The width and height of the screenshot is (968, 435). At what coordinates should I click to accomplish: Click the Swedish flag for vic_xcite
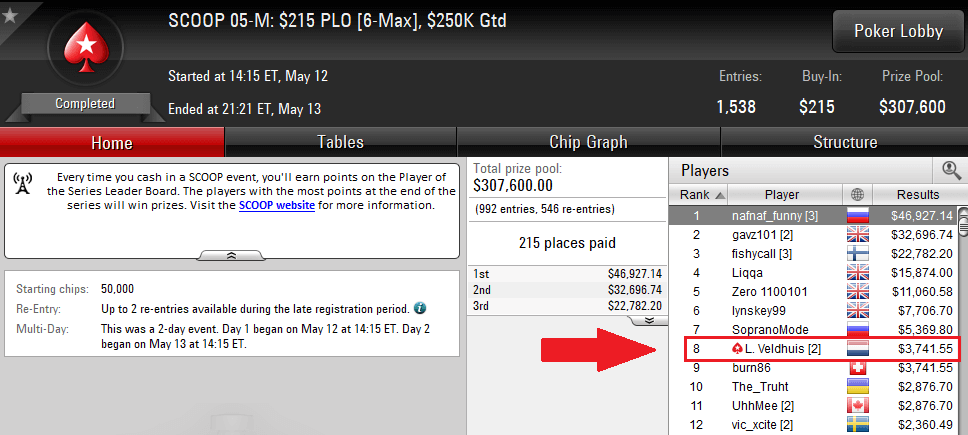858,425
